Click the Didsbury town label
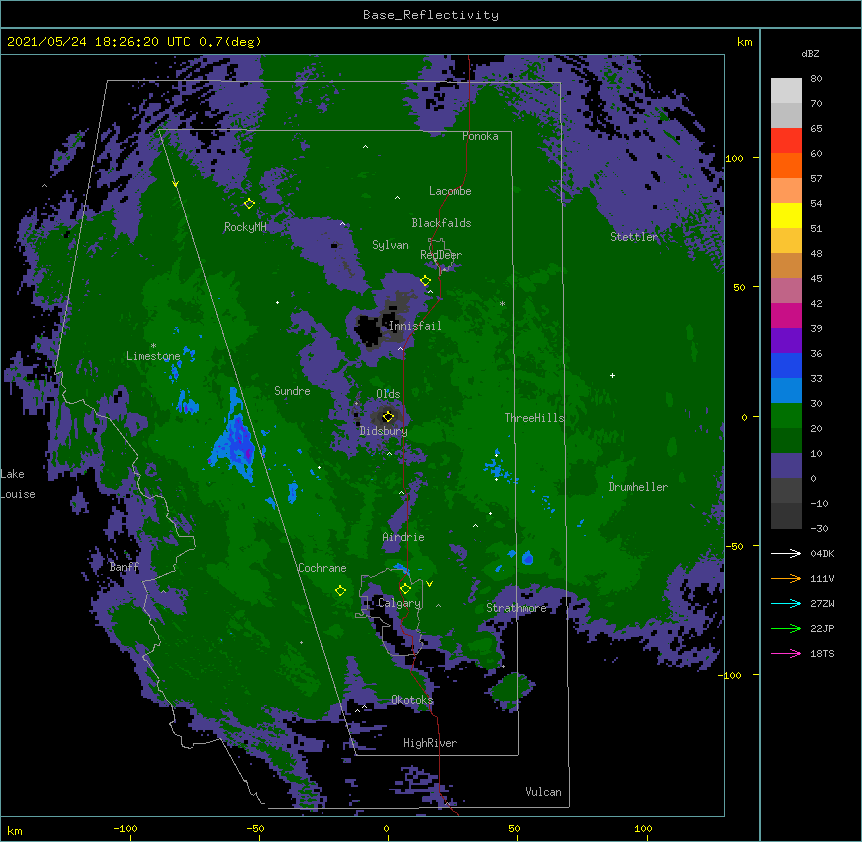 click(x=384, y=431)
